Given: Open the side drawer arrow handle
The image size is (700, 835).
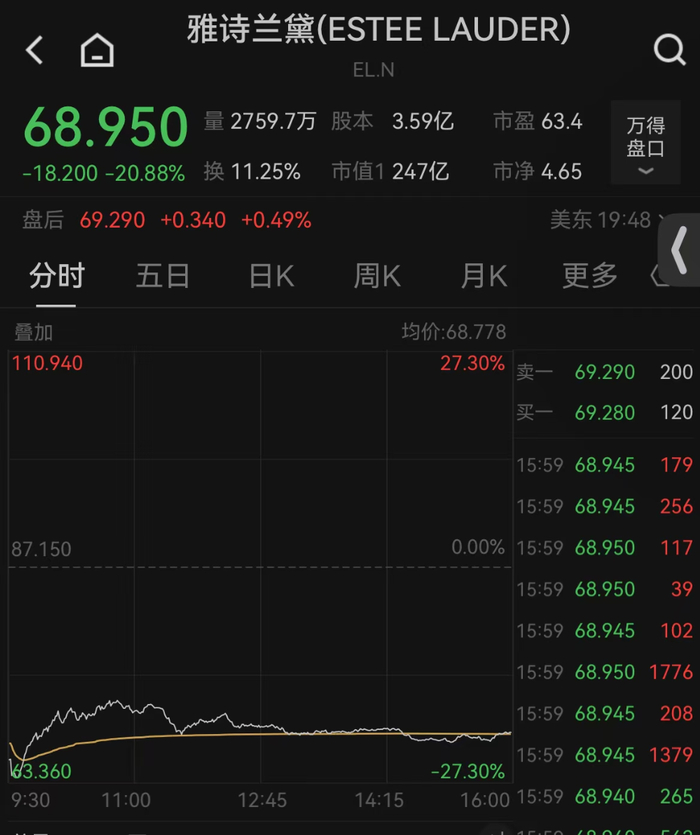Looking at the screenshot, I should pos(679,250).
